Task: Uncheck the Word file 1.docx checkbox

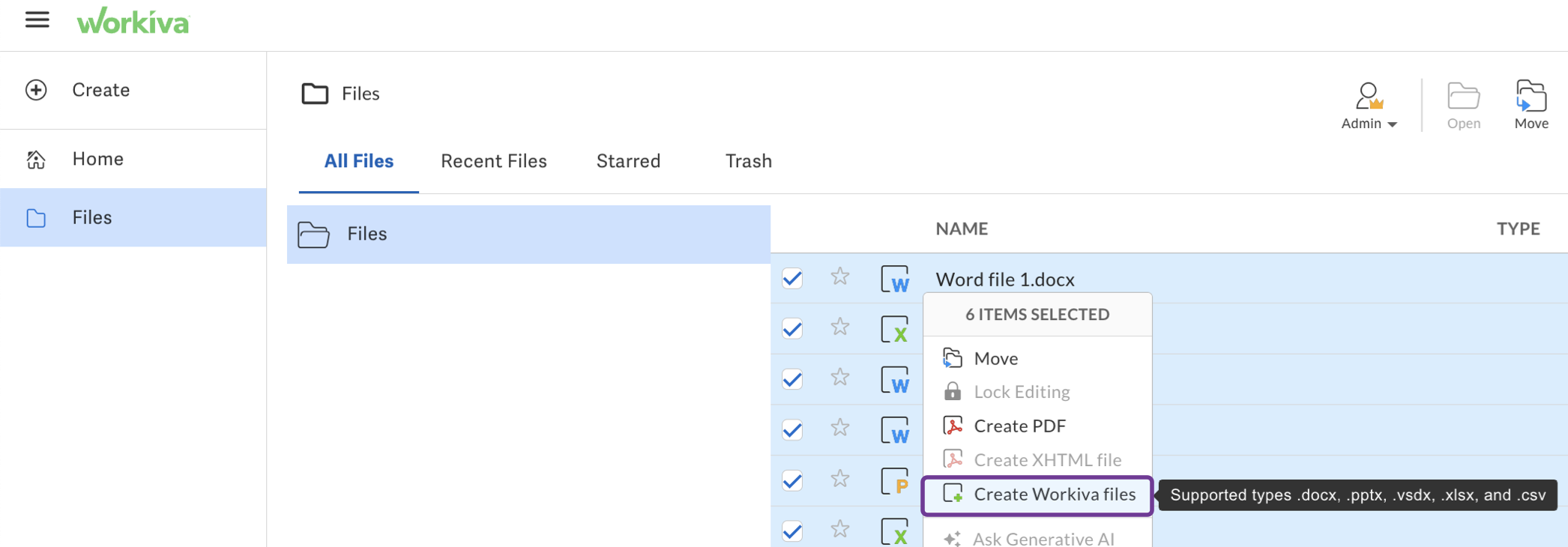Action: 792,279
